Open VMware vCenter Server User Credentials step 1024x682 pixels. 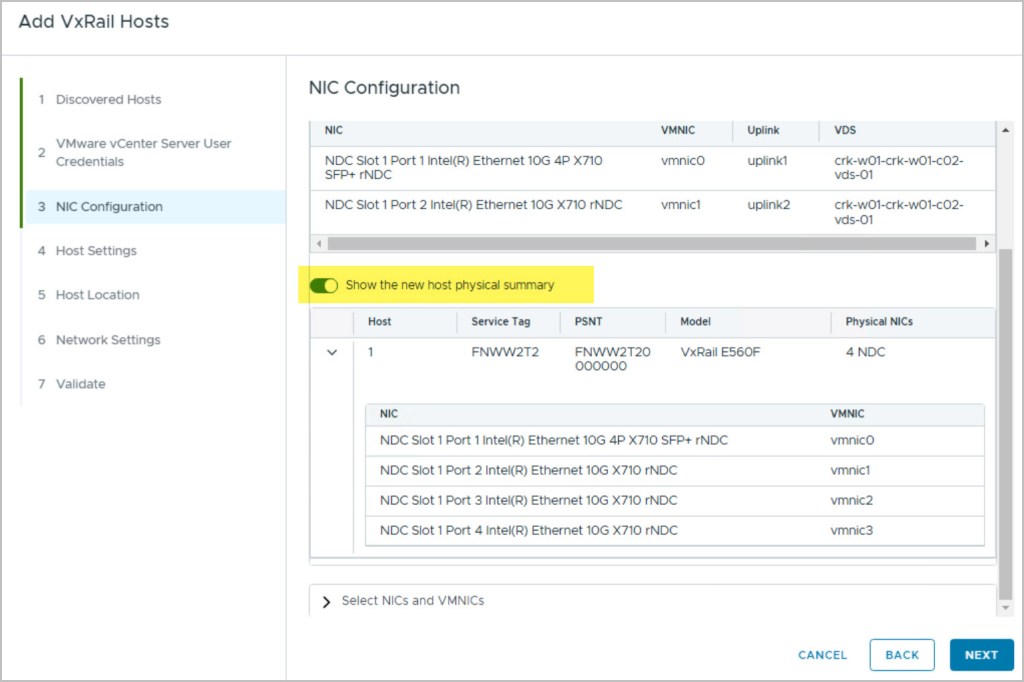pyautogui.click(x=143, y=153)
